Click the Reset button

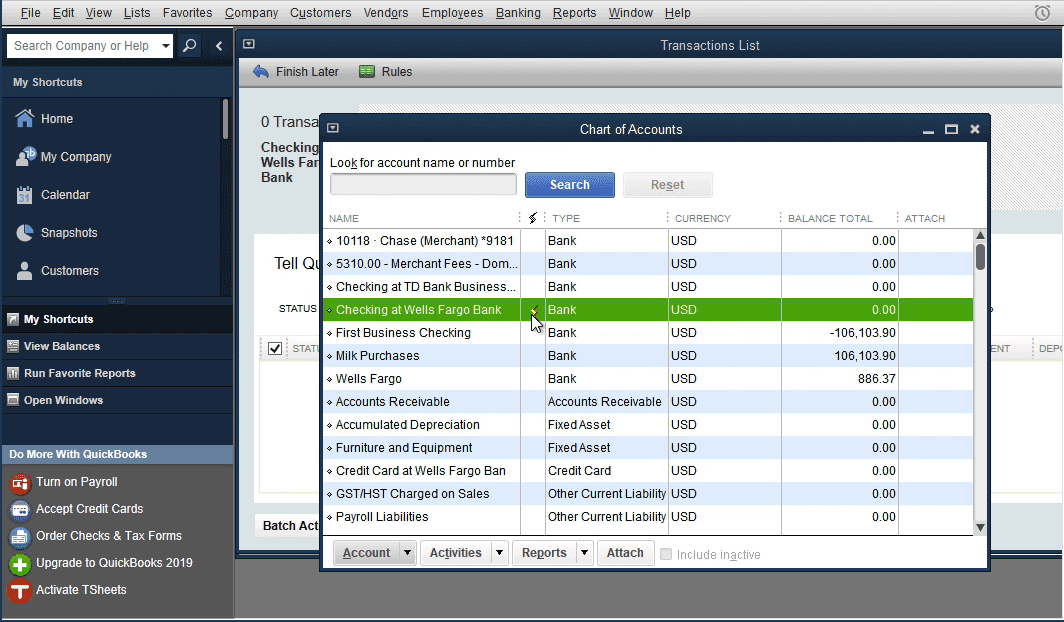(667, 185)
